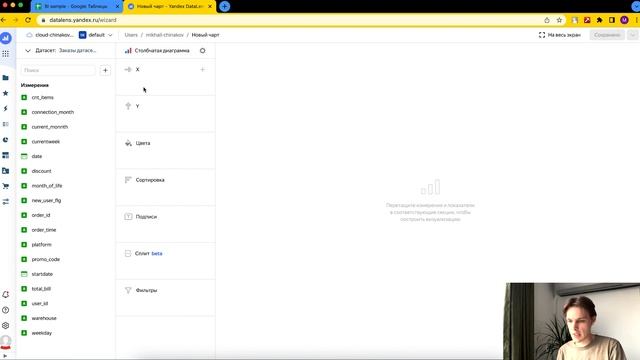The height and width of the screenshot is (360, 640).
Task: Select the startdate field
Action: [42, 274]
